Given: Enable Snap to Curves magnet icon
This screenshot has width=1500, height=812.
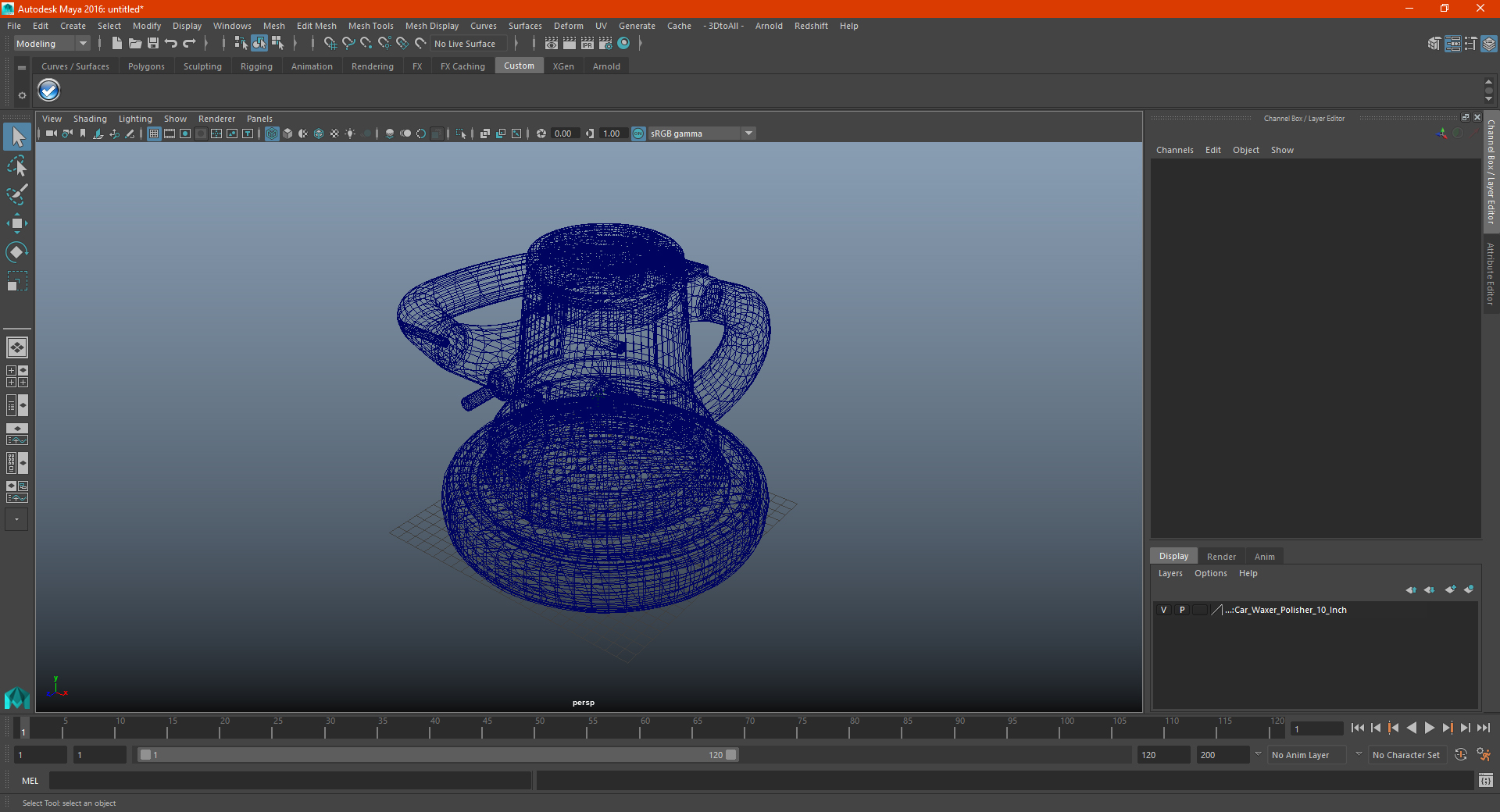Looking at the screenshot, I should point(348,44).
